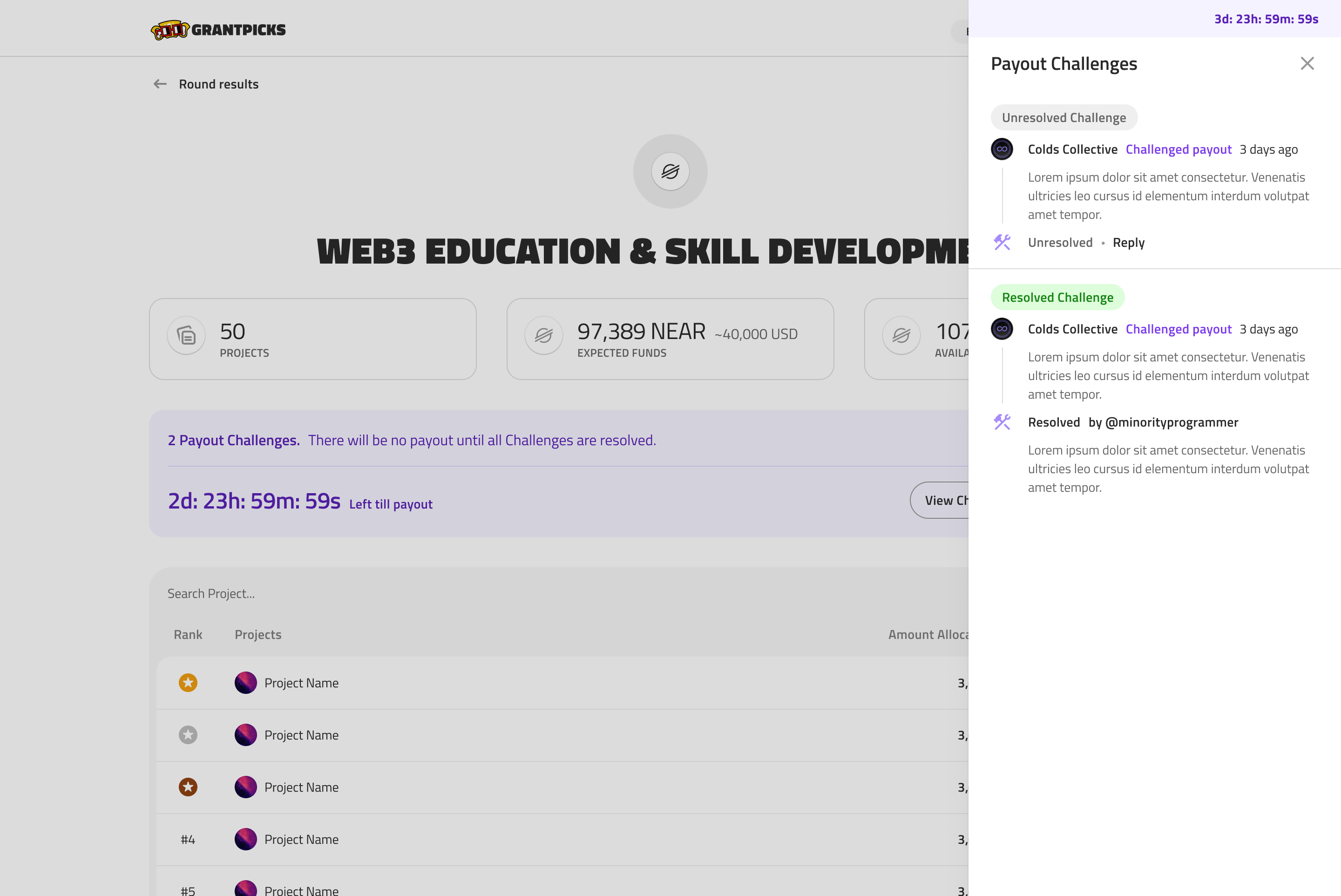Click the Expected Funds currency icon
Image resolution: width=1341 pixels, height=896 pixels.
pos(543,335)
